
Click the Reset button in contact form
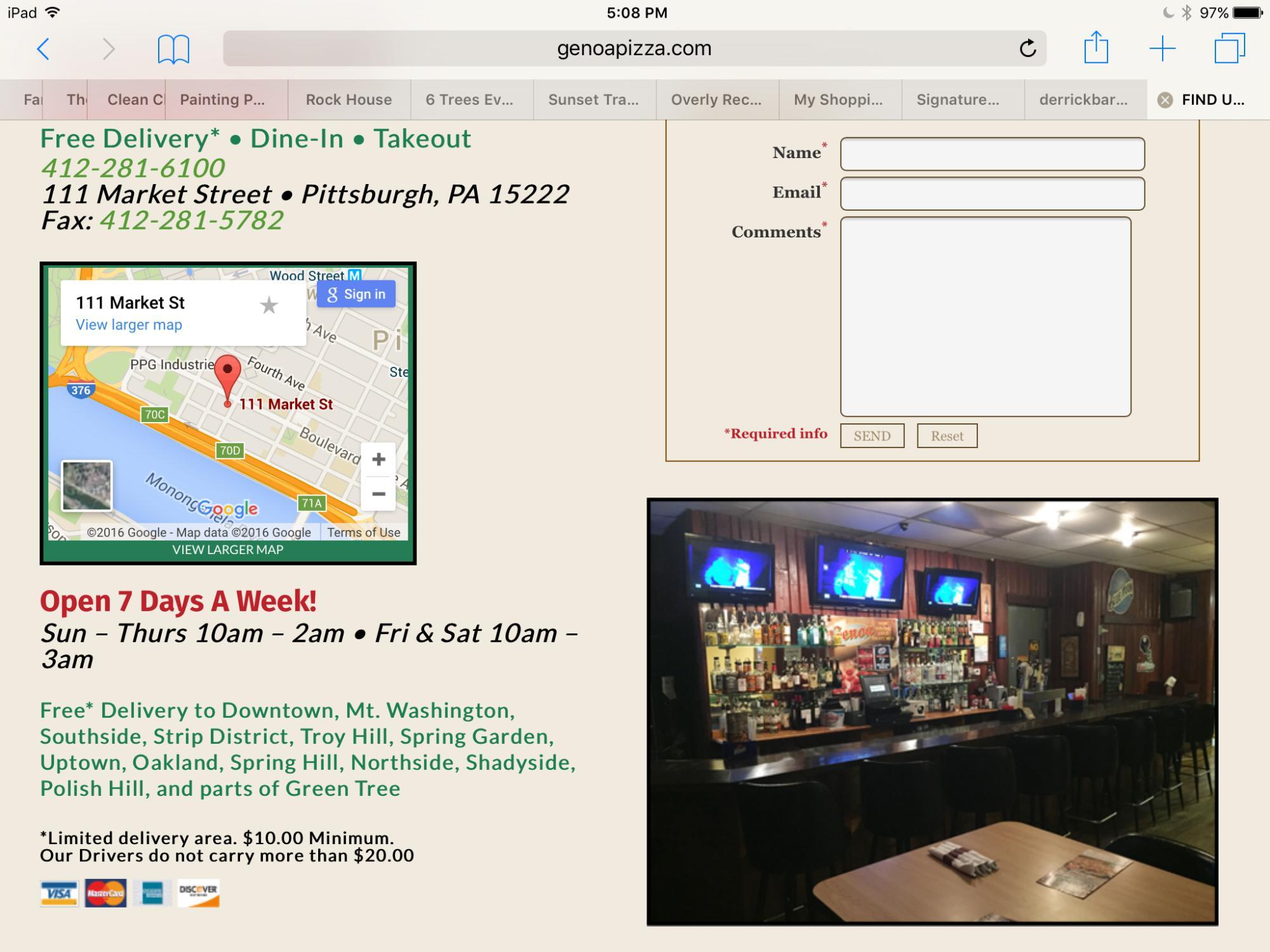pos(945,434)
